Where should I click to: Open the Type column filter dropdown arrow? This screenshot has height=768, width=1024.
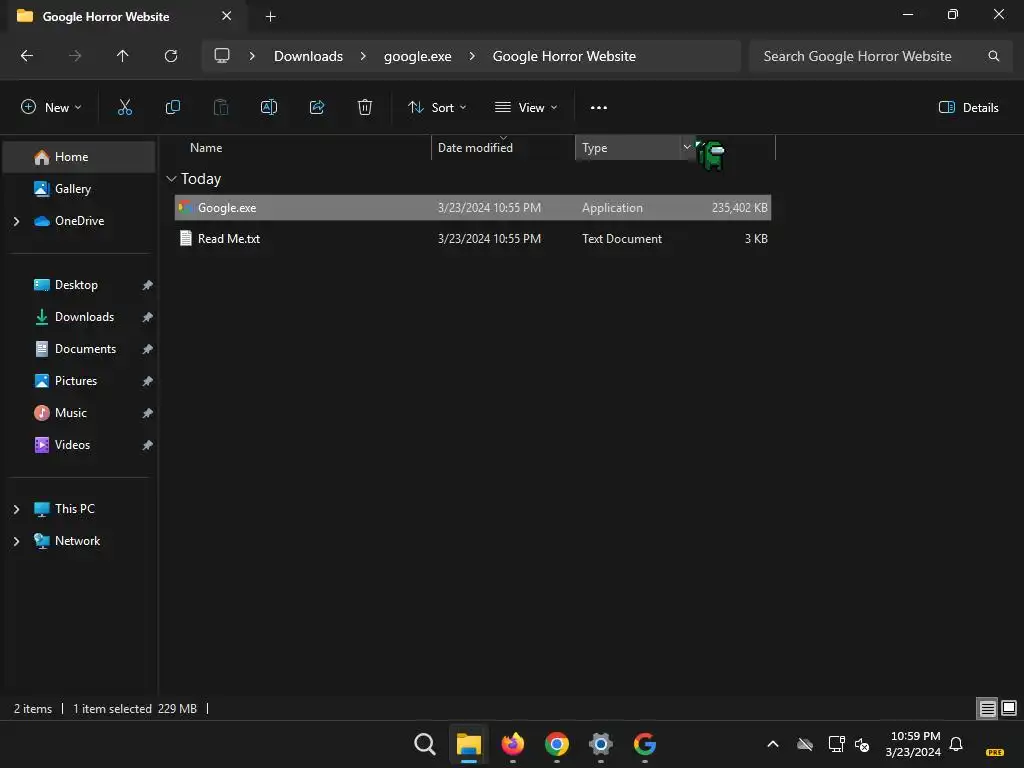tap(686, 148)
